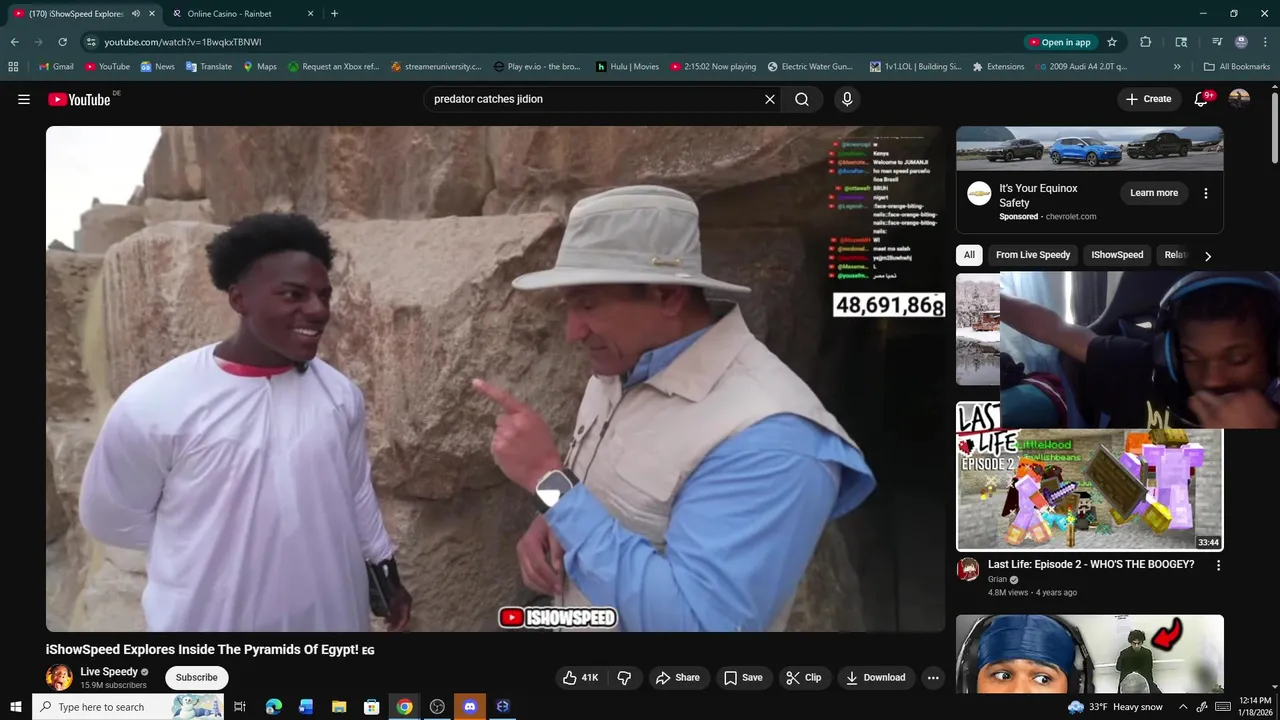Open the Chevrolet Equinox ad banner image
The height and width of the screenshot is (720, 1280).
[1089, 149]
